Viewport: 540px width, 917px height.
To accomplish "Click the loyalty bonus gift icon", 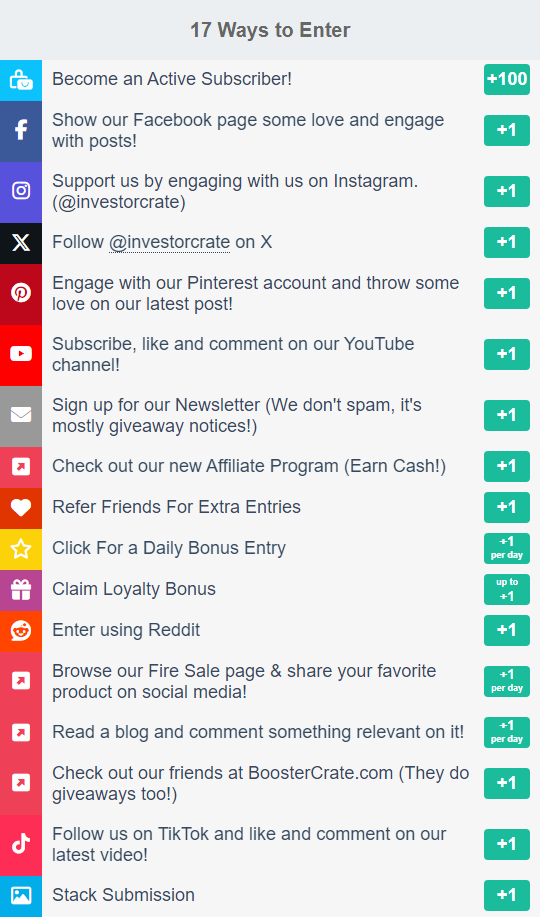I will tap(21, 590).
